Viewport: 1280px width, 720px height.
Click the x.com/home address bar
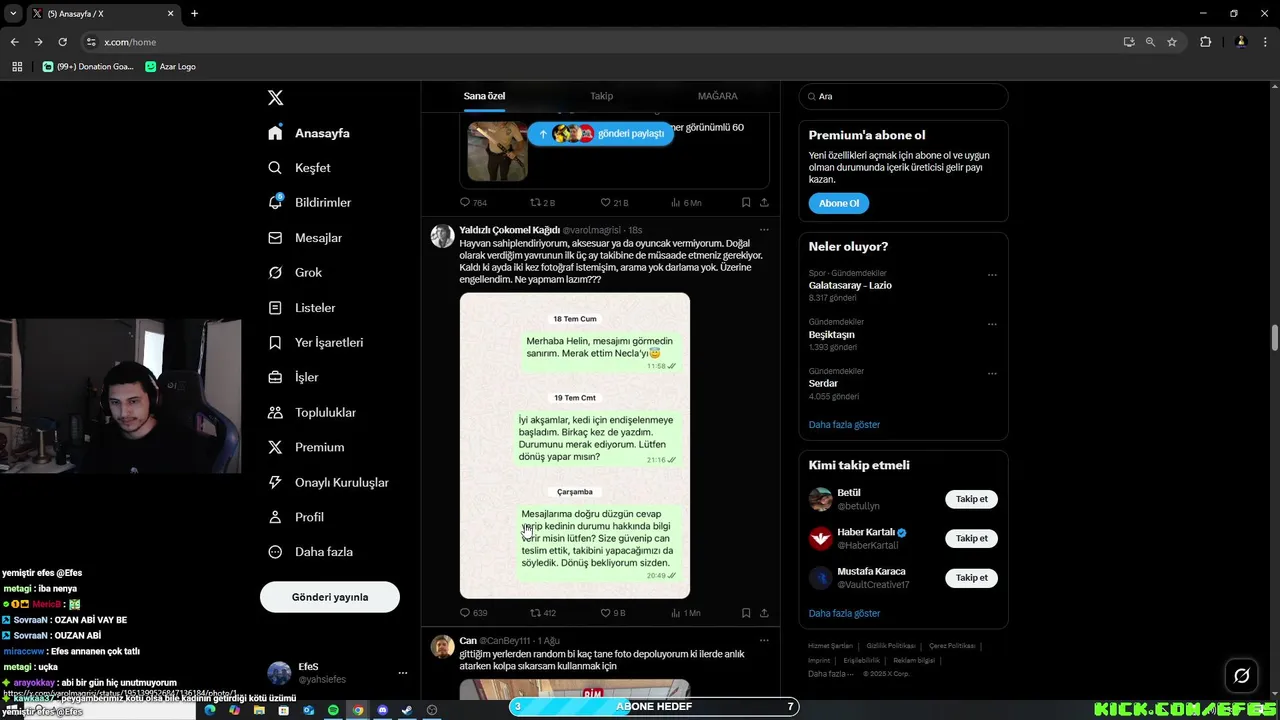coord(600,42)
